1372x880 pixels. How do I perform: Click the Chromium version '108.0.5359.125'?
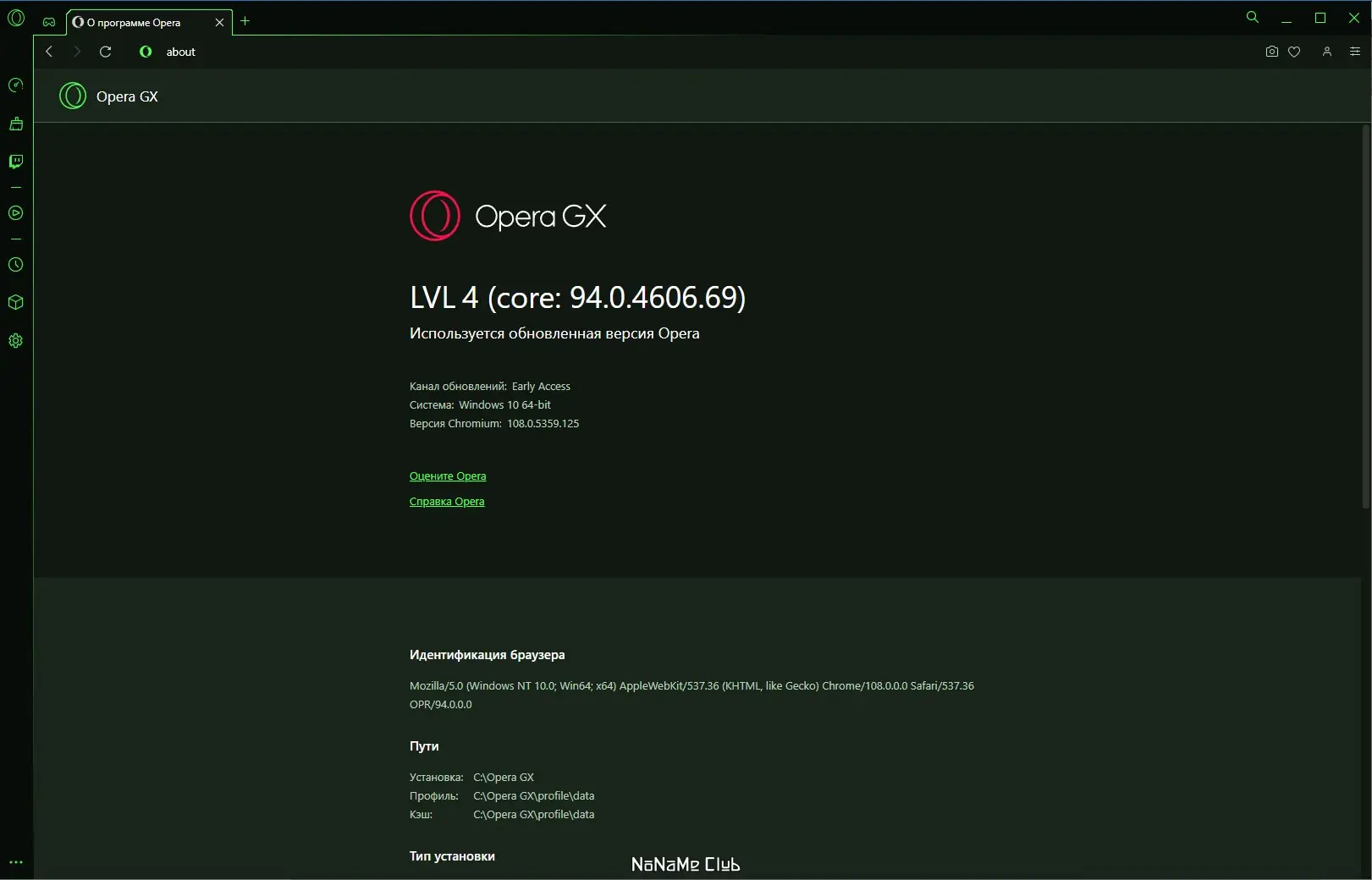tap(543, 424)
